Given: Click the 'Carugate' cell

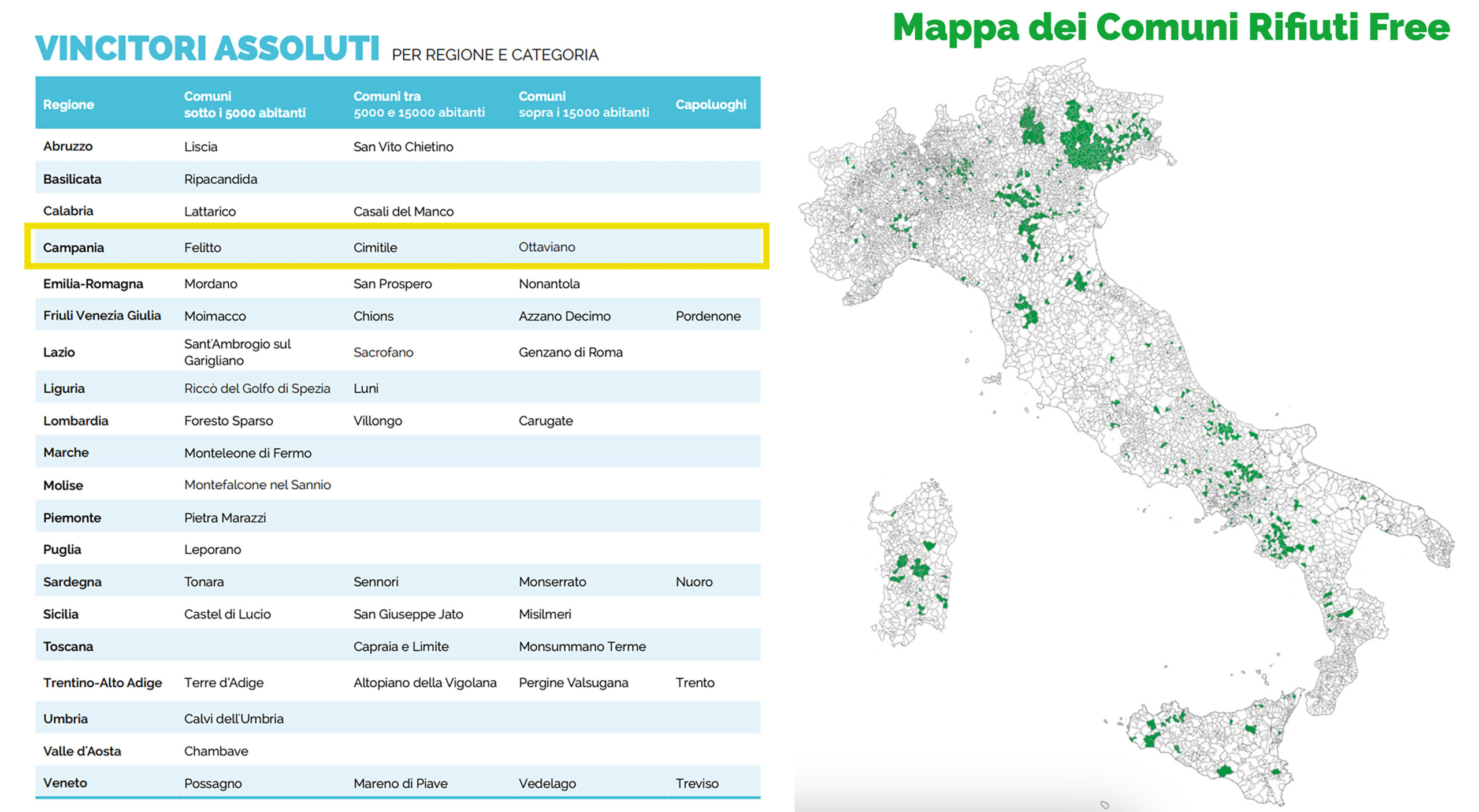Looking at the screenshot, I should pyautogui.click(x=545, y=421).
